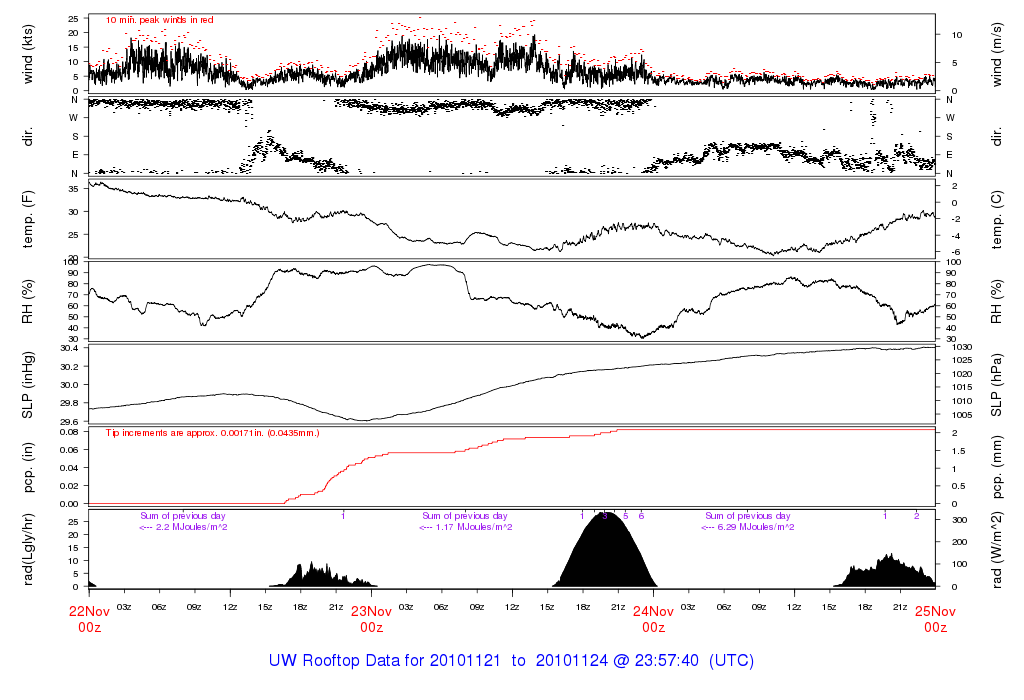Click the '6.29 MJoules/m^2' daily sum text
This screenshot has height=700, width=1024.
pyautogui.click(x=756, y=527)
